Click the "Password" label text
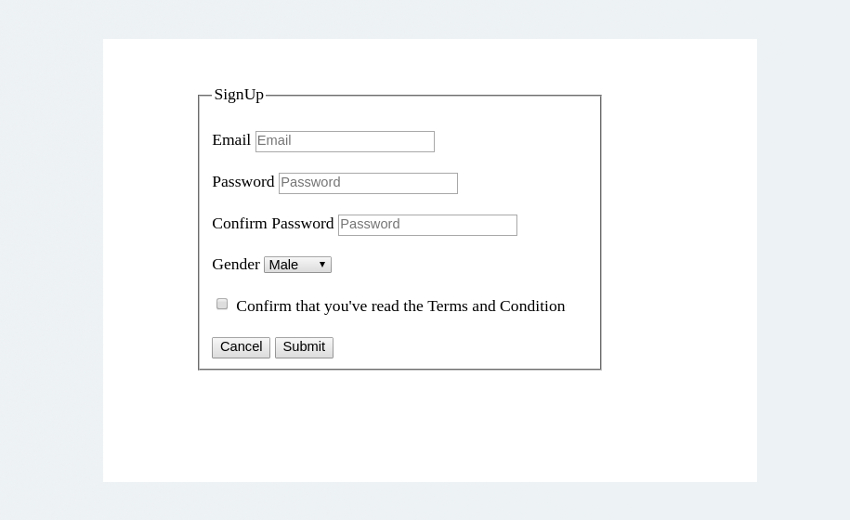Screen dimensions: 850x520 [243, 182]
